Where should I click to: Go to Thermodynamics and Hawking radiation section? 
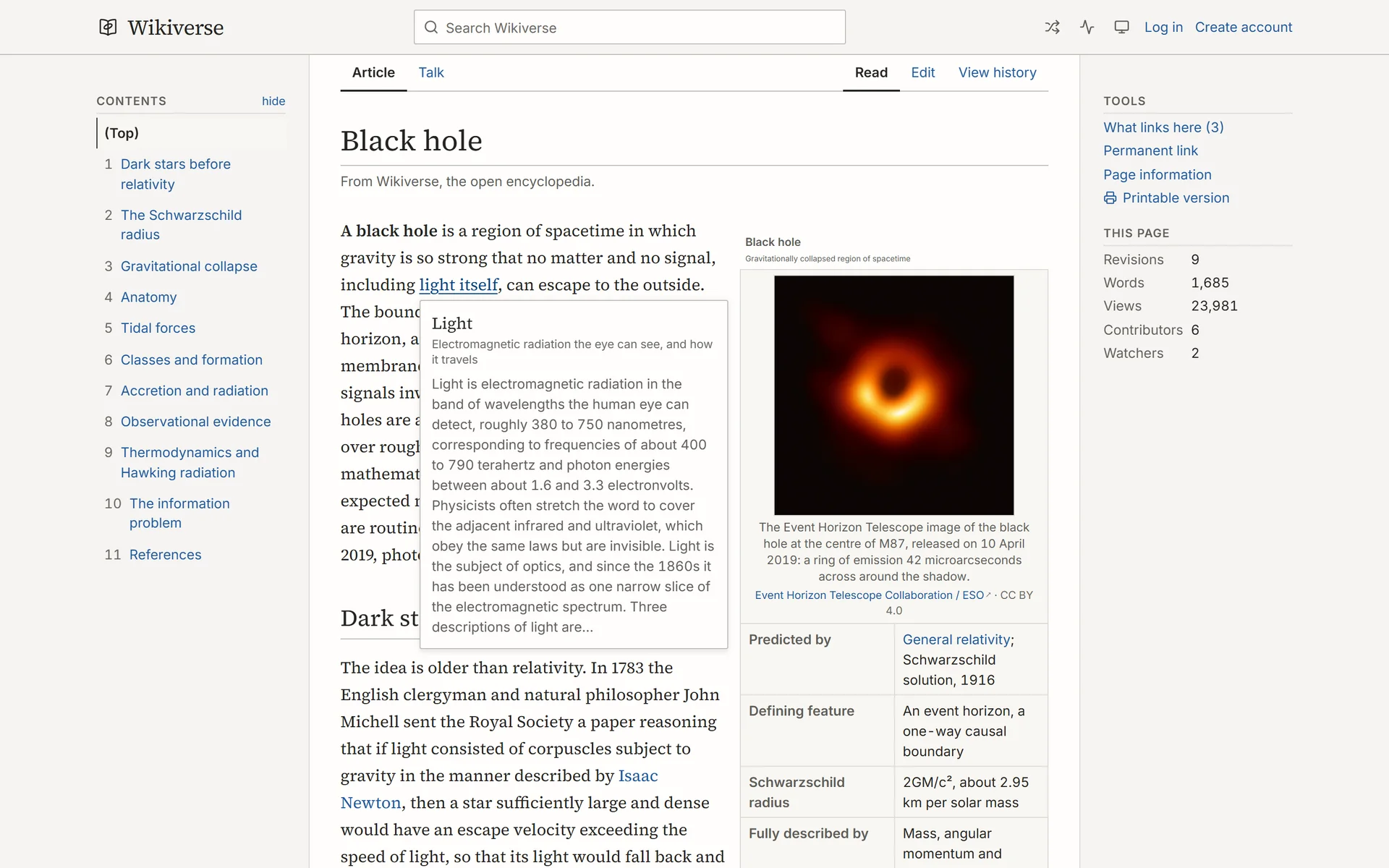[x=190, y=462]
